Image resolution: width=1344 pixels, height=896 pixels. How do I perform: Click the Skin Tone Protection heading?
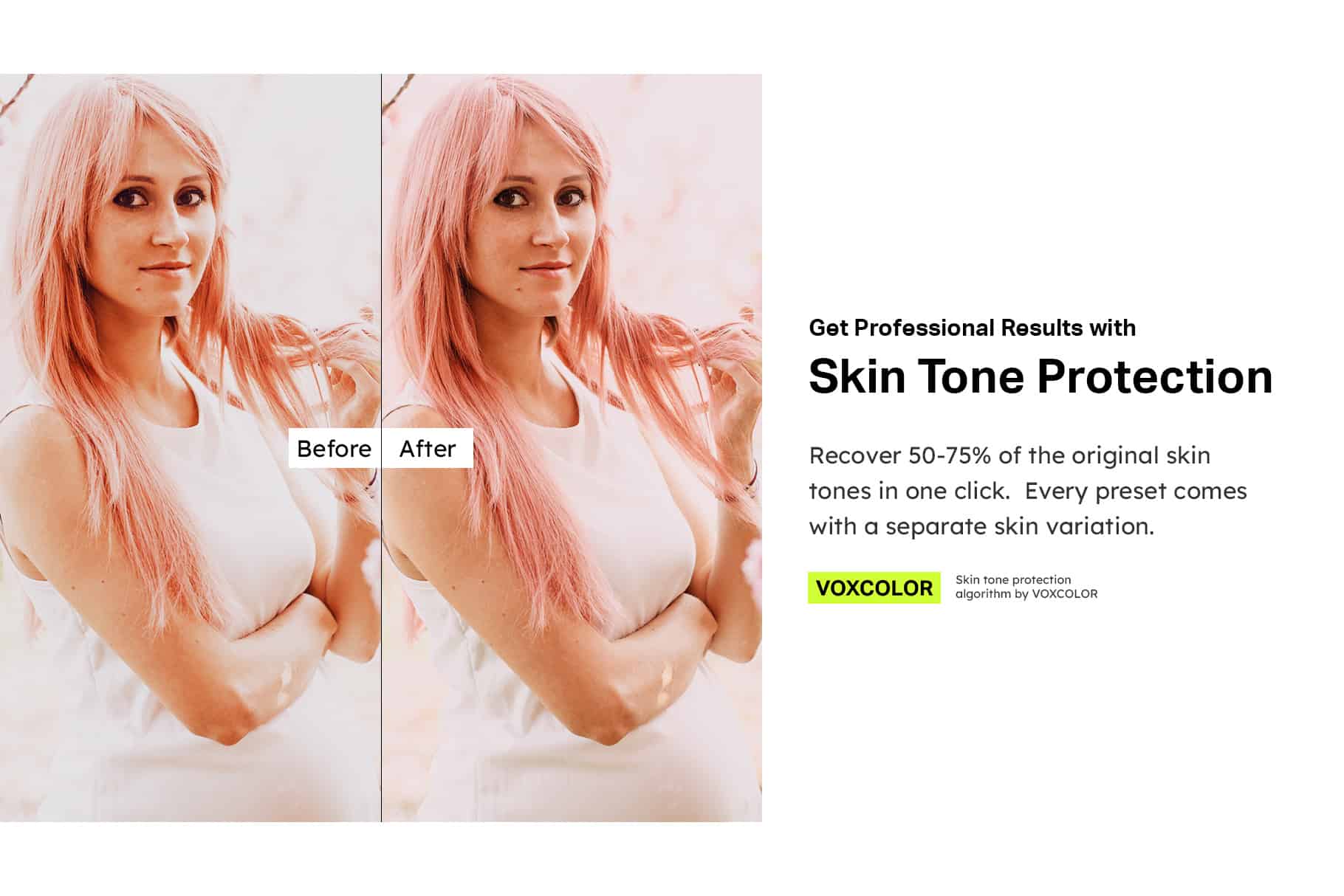click(x=1040, y=376)
